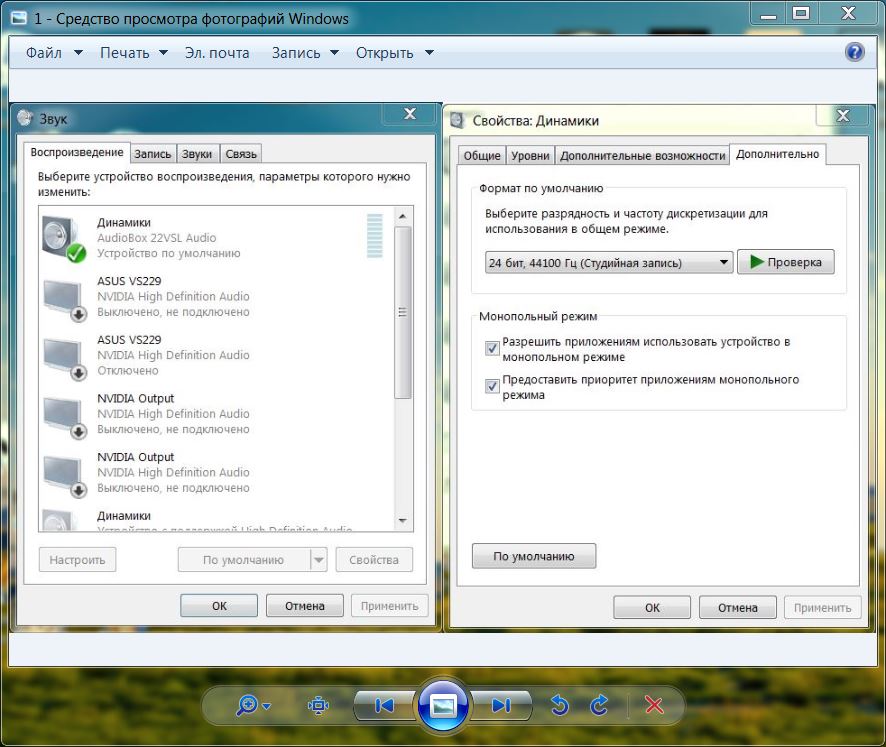Image resolution: width=886 pixels, height=747 pixels.
Task: Open the Открыть menu dropdown
Action: pyautogui.click(x=394, y=53)
